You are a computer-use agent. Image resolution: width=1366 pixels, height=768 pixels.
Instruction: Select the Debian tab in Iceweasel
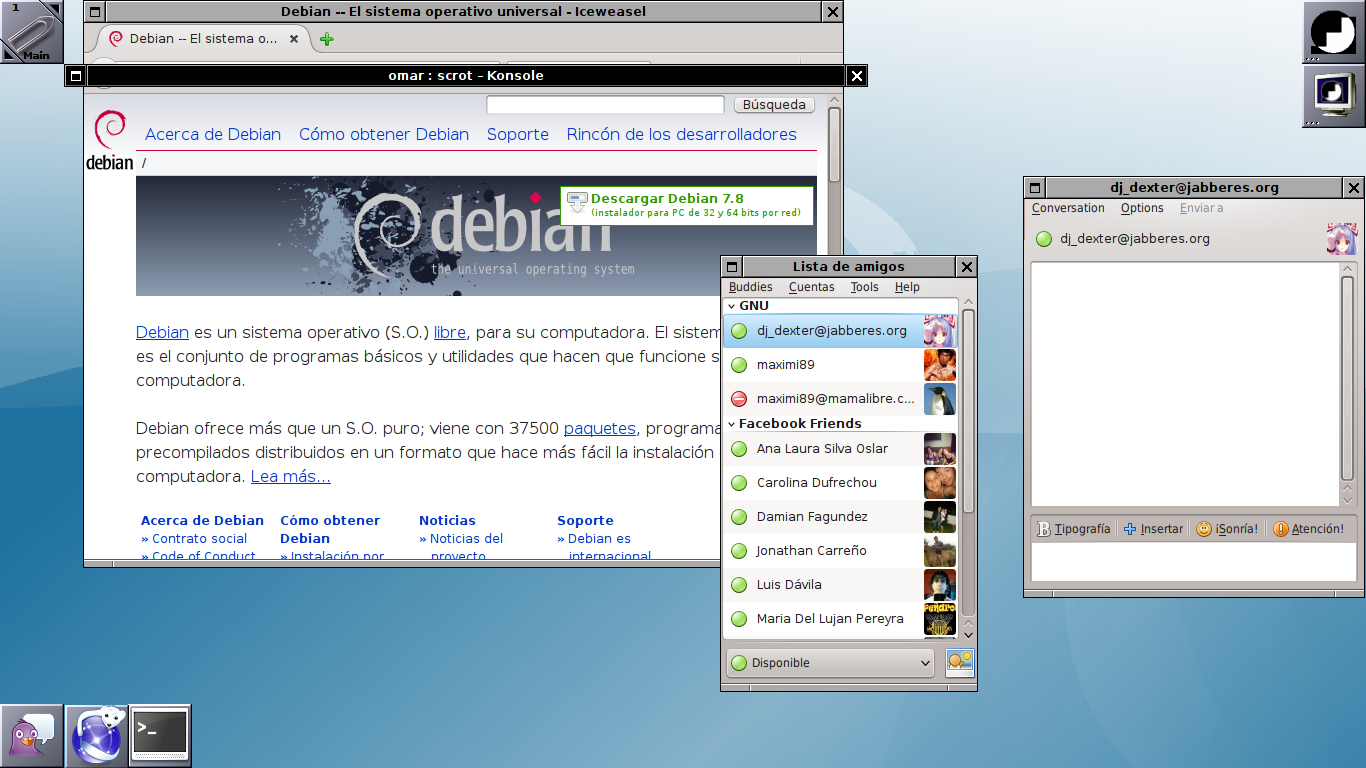pos(203,39)
